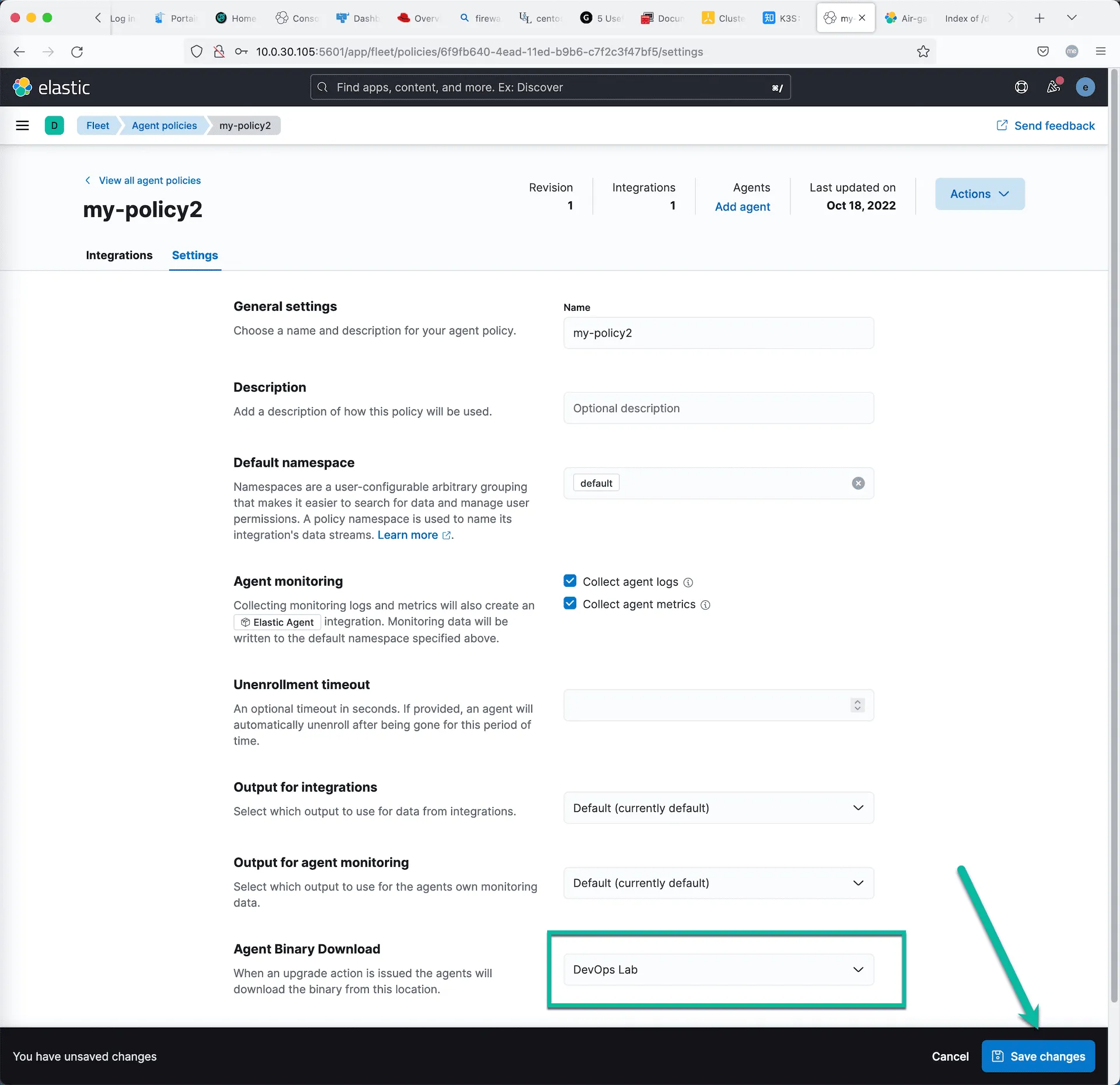Click the Elastic logo icon

coord(22,87)
